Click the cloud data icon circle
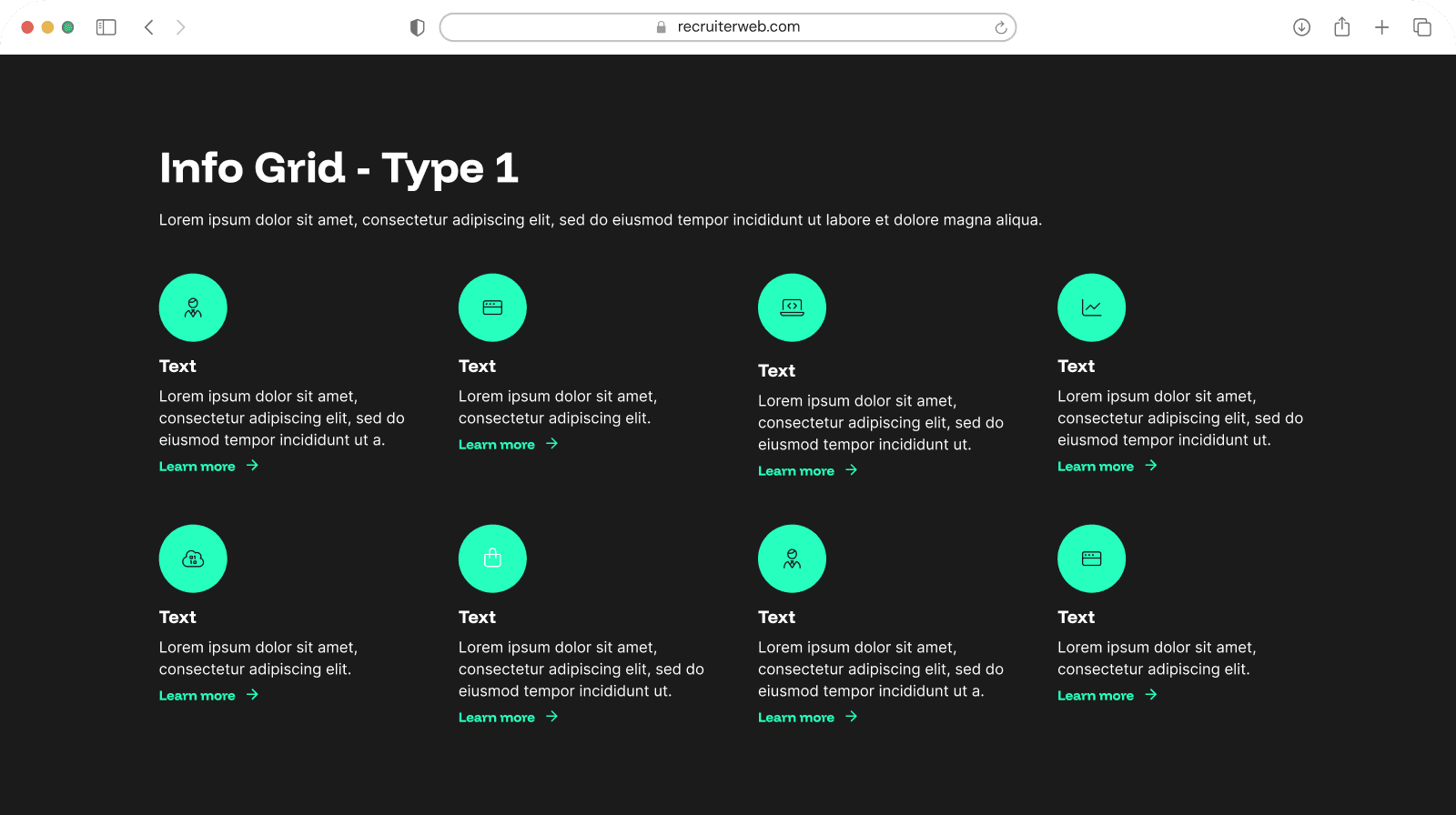The image size is (1456, 815). pyautogui.click(x=193, y=558)
